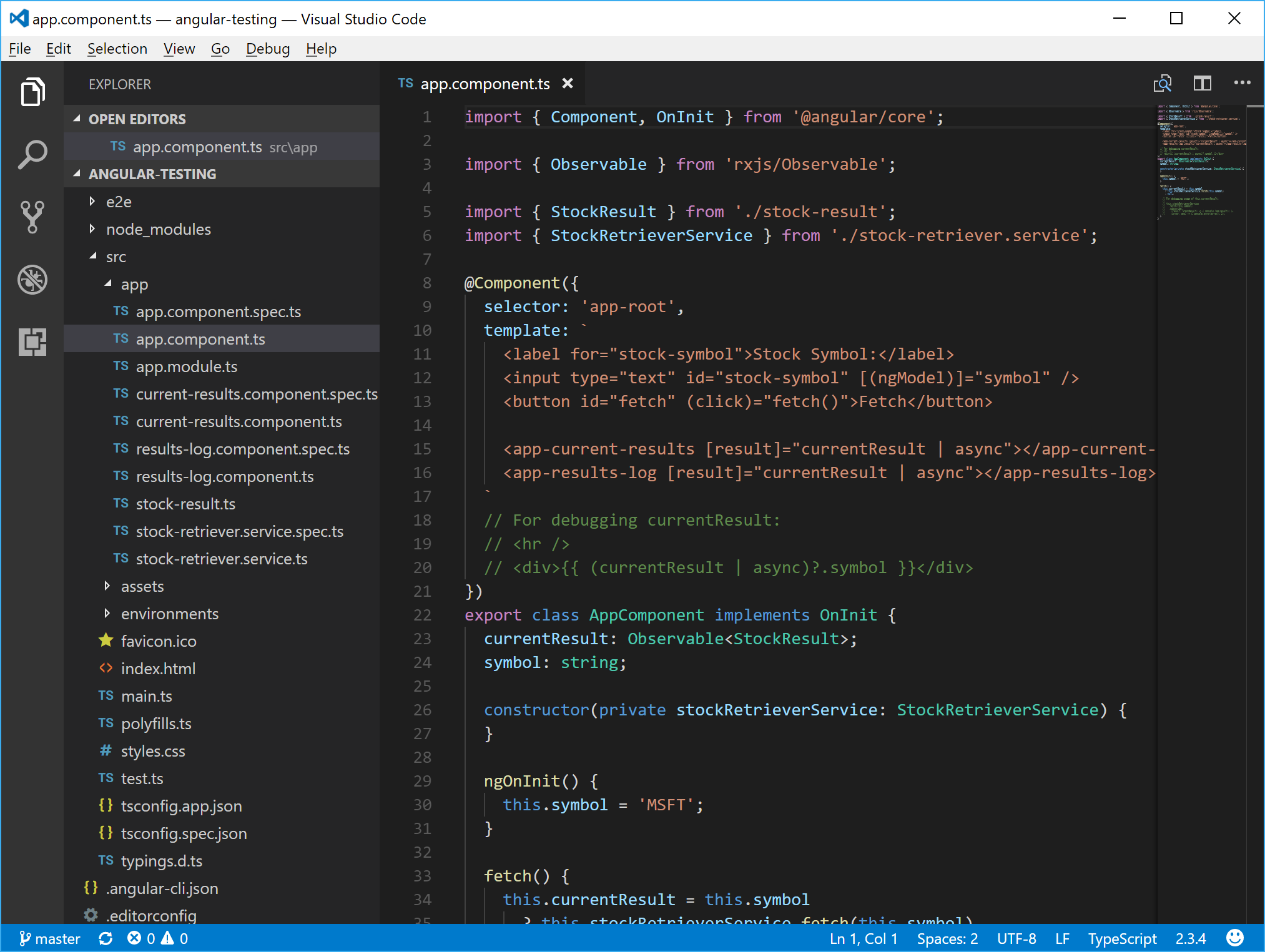1265x952 pixels.
Task: Open the Extensions view
Action: pyautogui.click(x=32, y=343)
